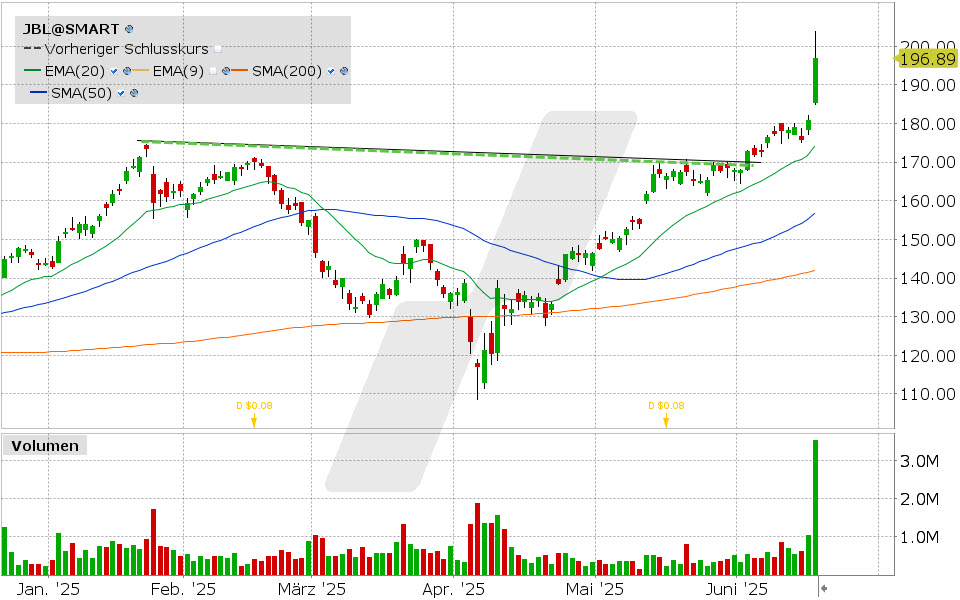Click the EMA(9) legend label

178,71
